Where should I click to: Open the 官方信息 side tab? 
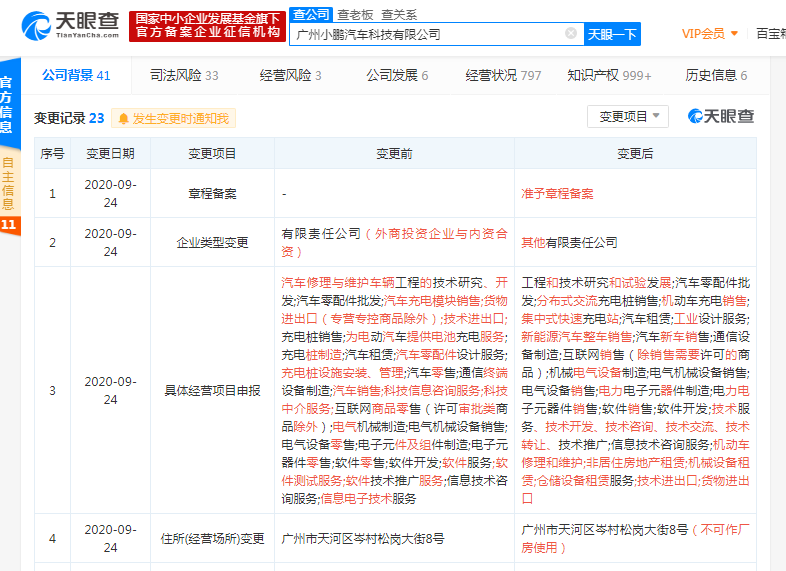[8, 104]
